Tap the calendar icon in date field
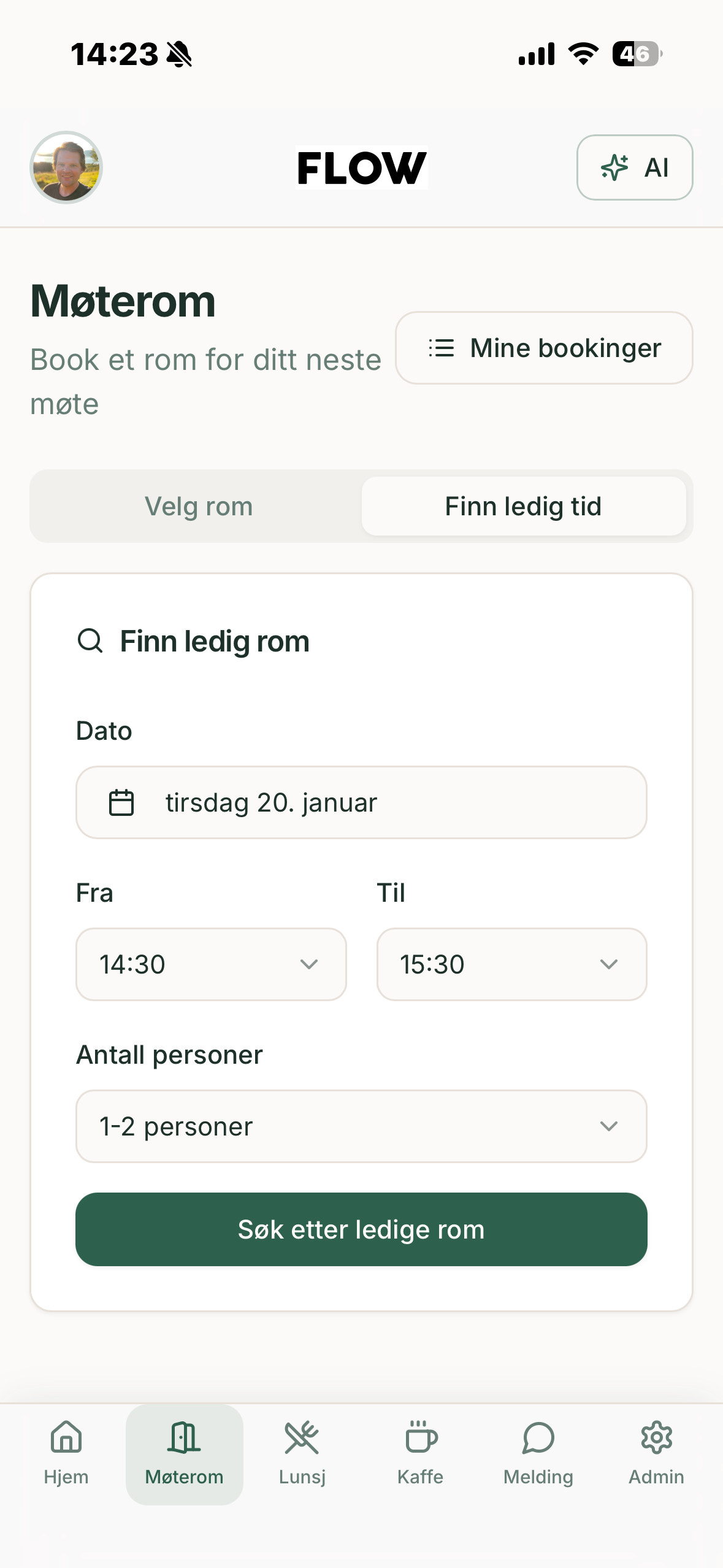This screenshot has width=723, height=1568. point(121,802)
